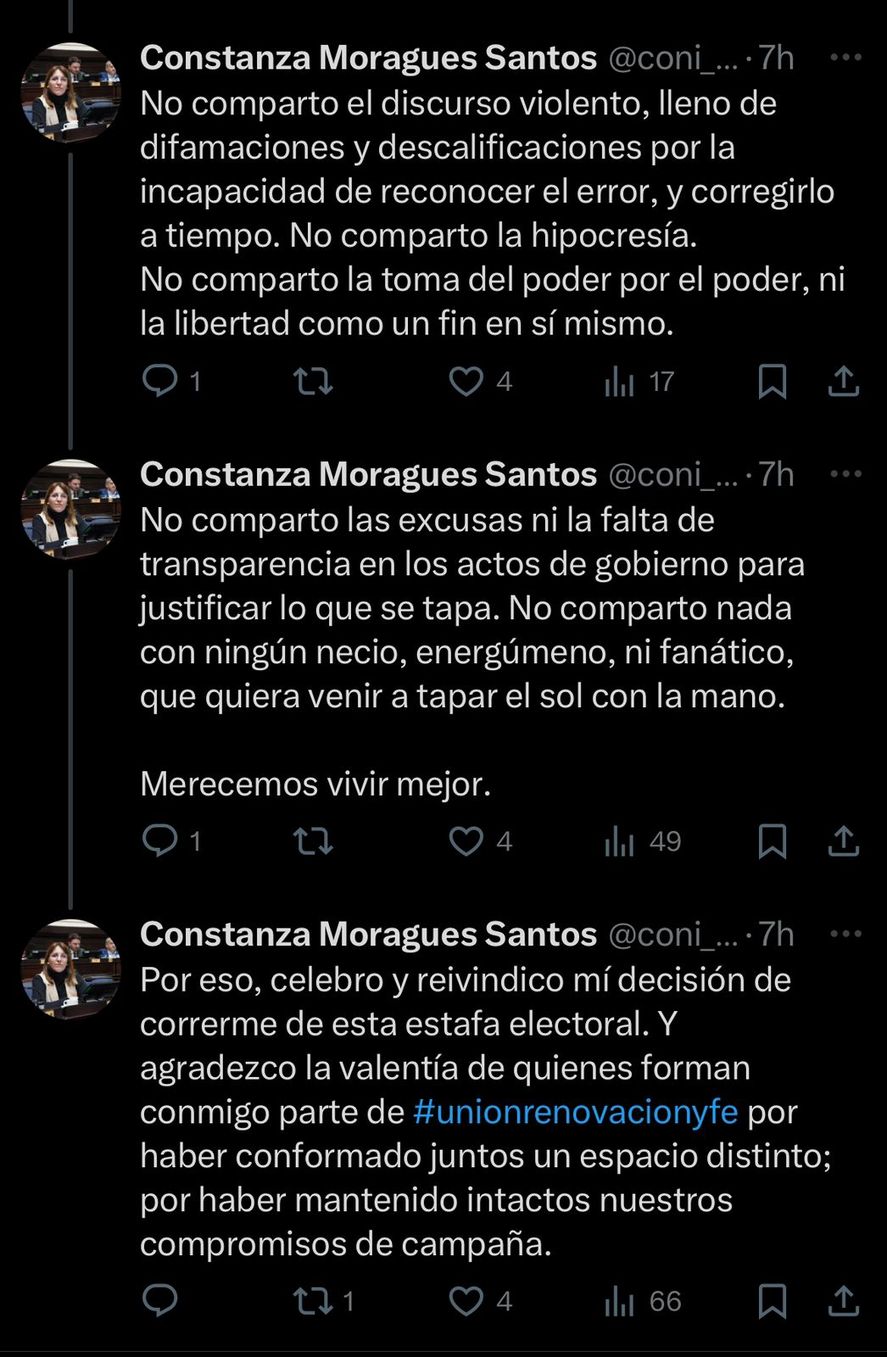Bookmark the first tweet about 'discurso violento'
Screen dimensions: 887x1357
[x=773, y=381]
